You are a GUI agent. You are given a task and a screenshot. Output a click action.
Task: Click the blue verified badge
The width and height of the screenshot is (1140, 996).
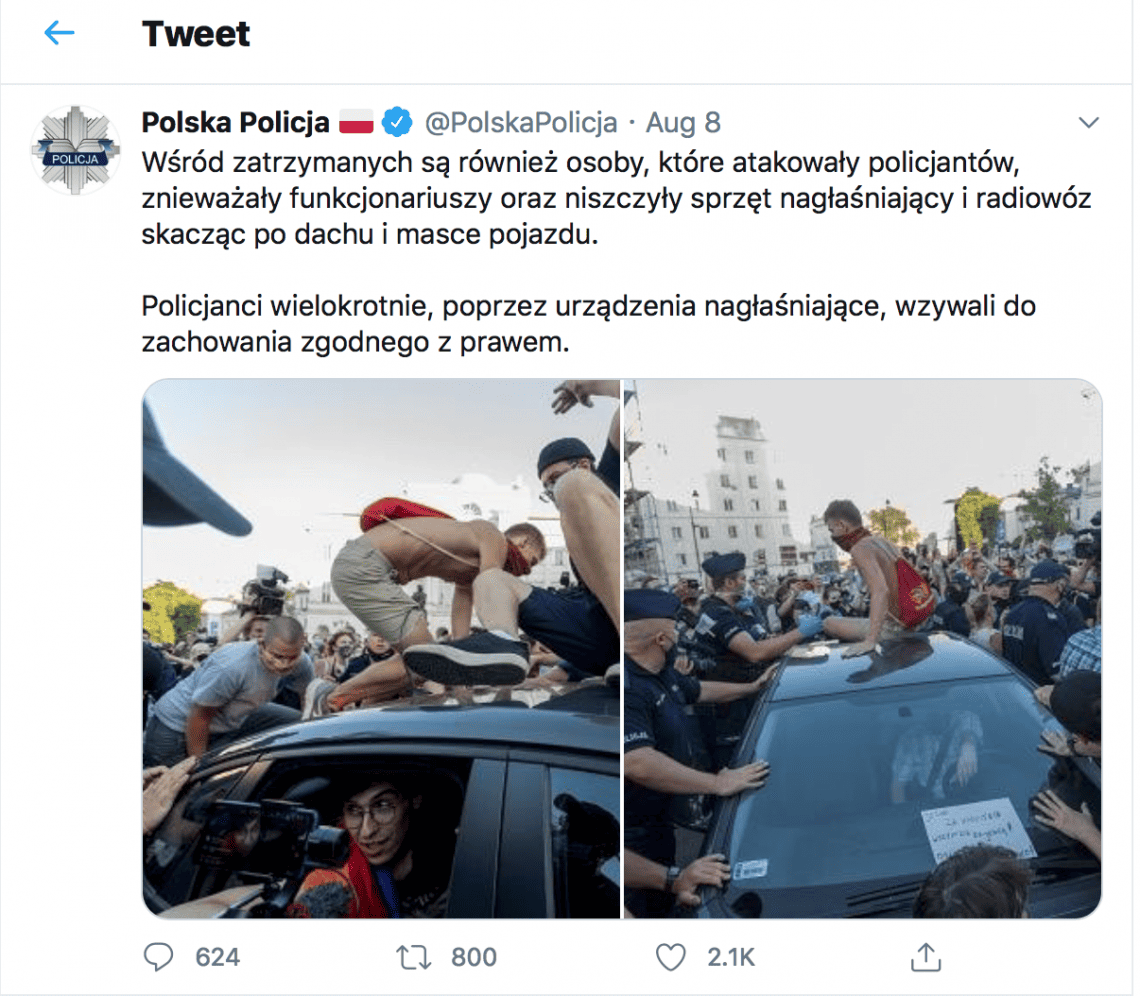[x=397, y=122]
